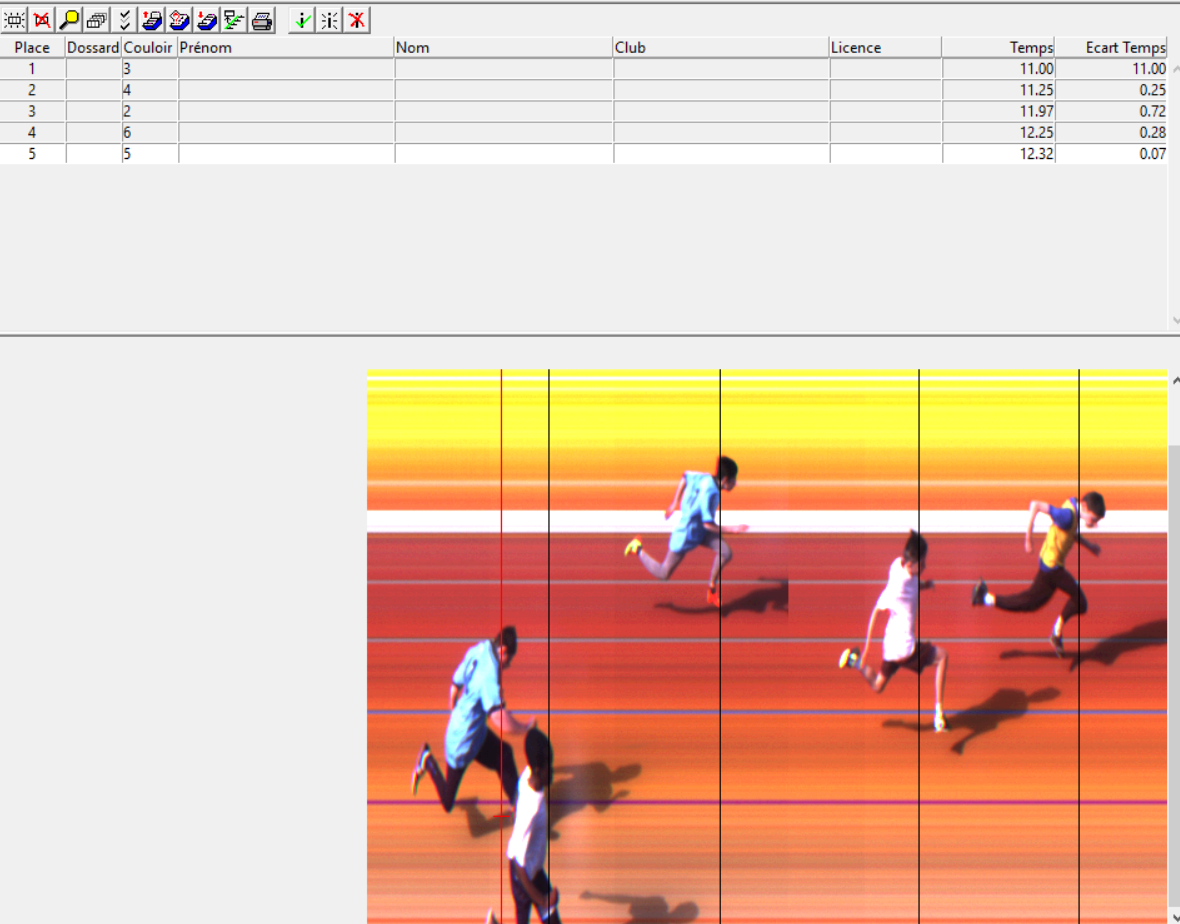Image resolution: width=1180 pixels, height=924 pixels.
Task: Click the black marker line through top light-blue runner
Action: (x=720, y=646)
